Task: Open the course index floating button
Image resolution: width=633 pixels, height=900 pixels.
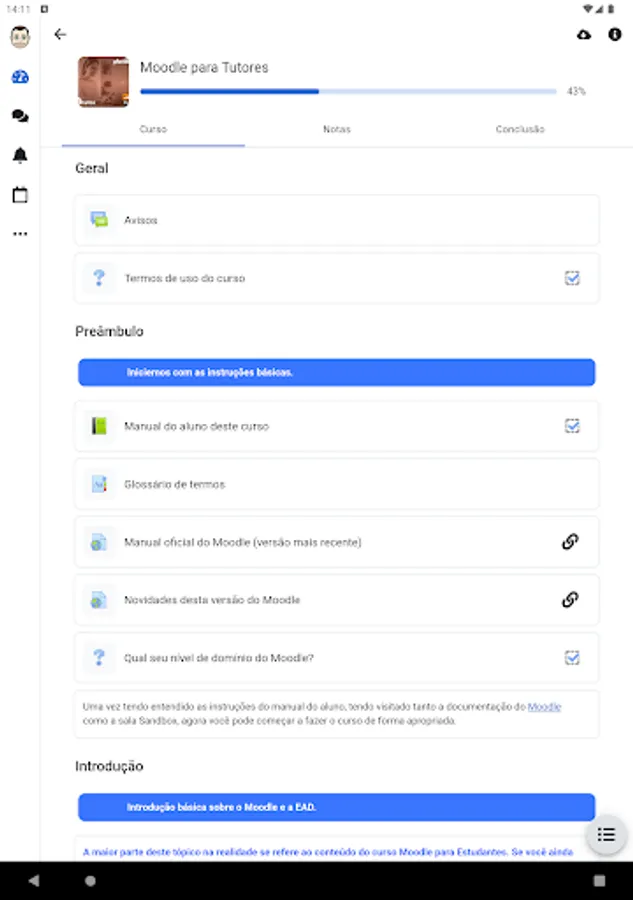Action: (x=605, y=835)
